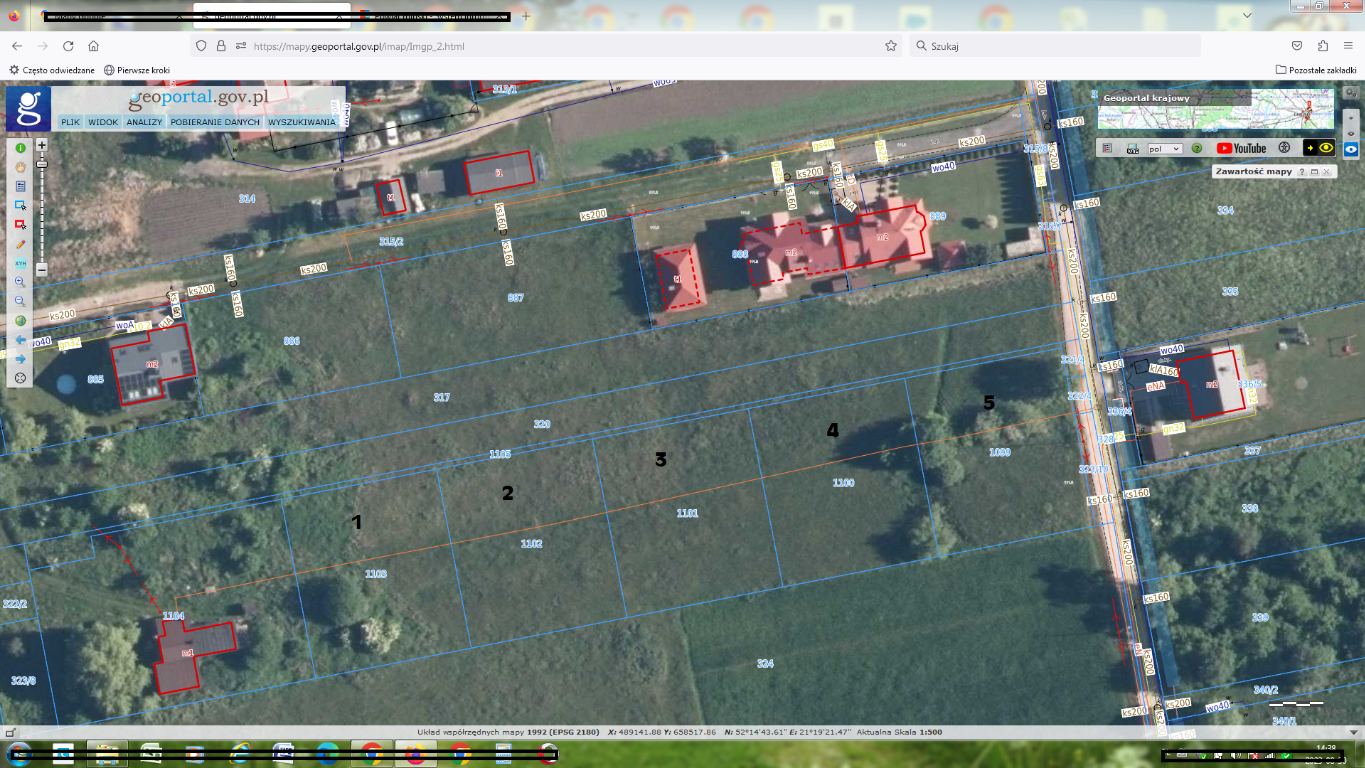The height and width of the screenshot is (768, 1365).
Task: Click the Windows Start button
Action: 18,753
